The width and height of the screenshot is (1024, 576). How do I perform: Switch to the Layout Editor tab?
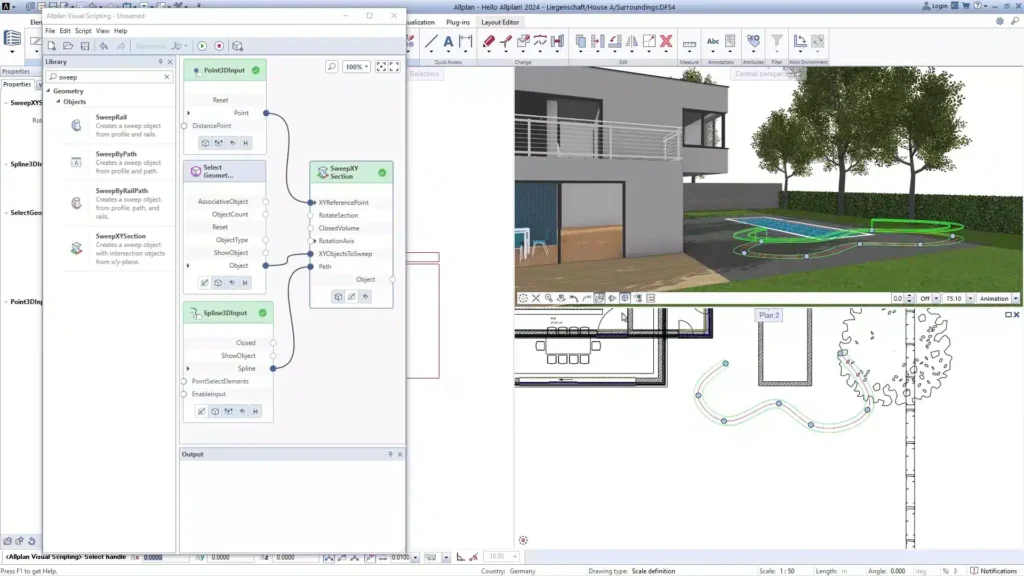[x=501, y=20]
